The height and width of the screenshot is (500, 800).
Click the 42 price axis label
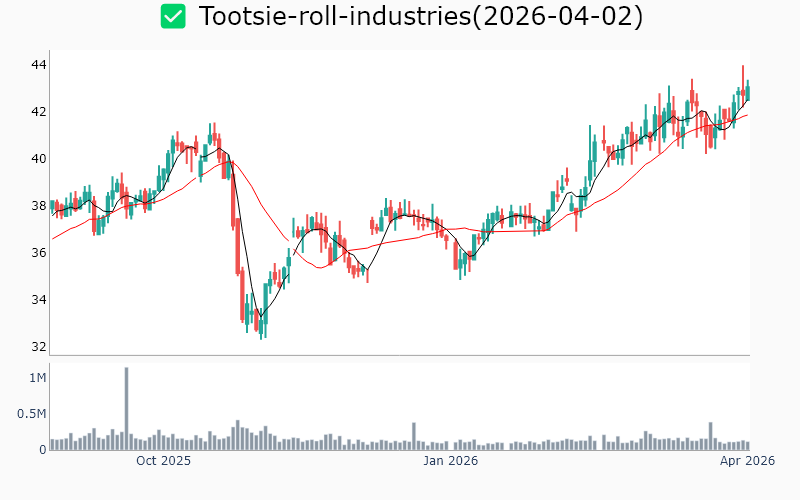[x=38, y=112]
